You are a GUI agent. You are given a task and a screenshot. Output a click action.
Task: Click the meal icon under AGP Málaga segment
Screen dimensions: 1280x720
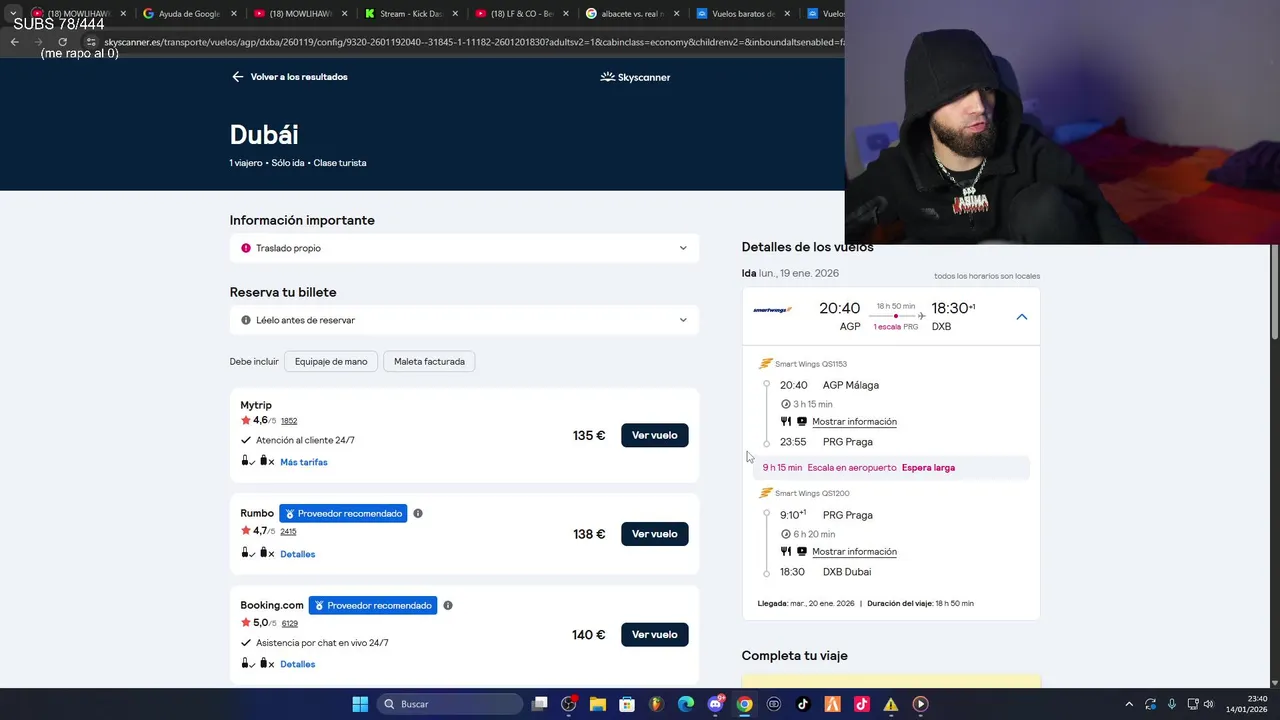tap(786, 421)
